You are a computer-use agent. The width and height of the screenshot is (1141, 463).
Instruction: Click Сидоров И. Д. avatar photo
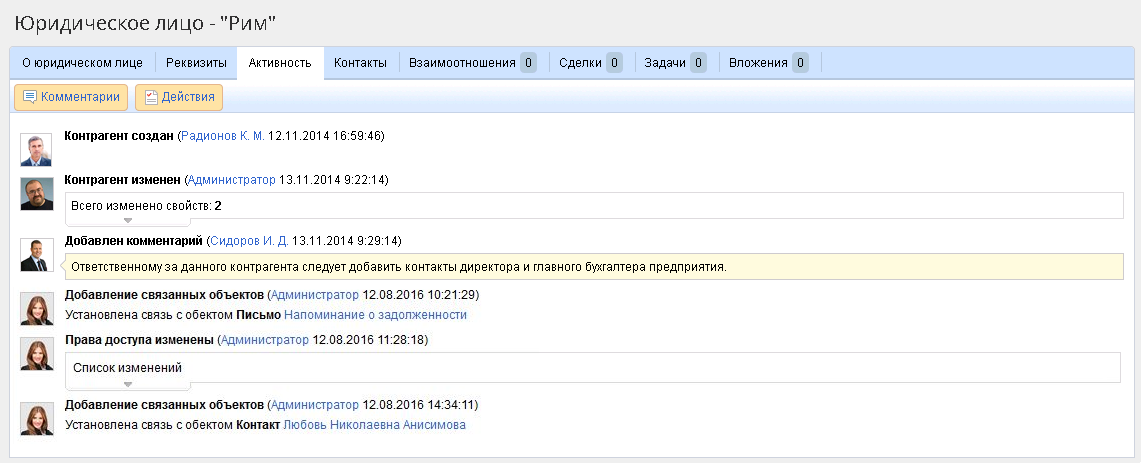click(37, 255)
